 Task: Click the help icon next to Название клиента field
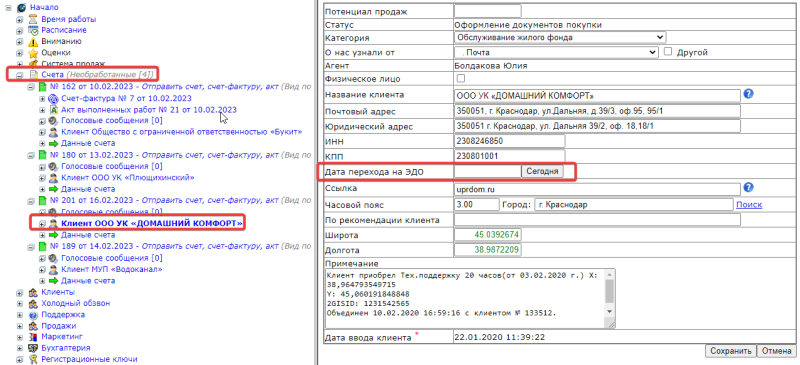(748, 94)
